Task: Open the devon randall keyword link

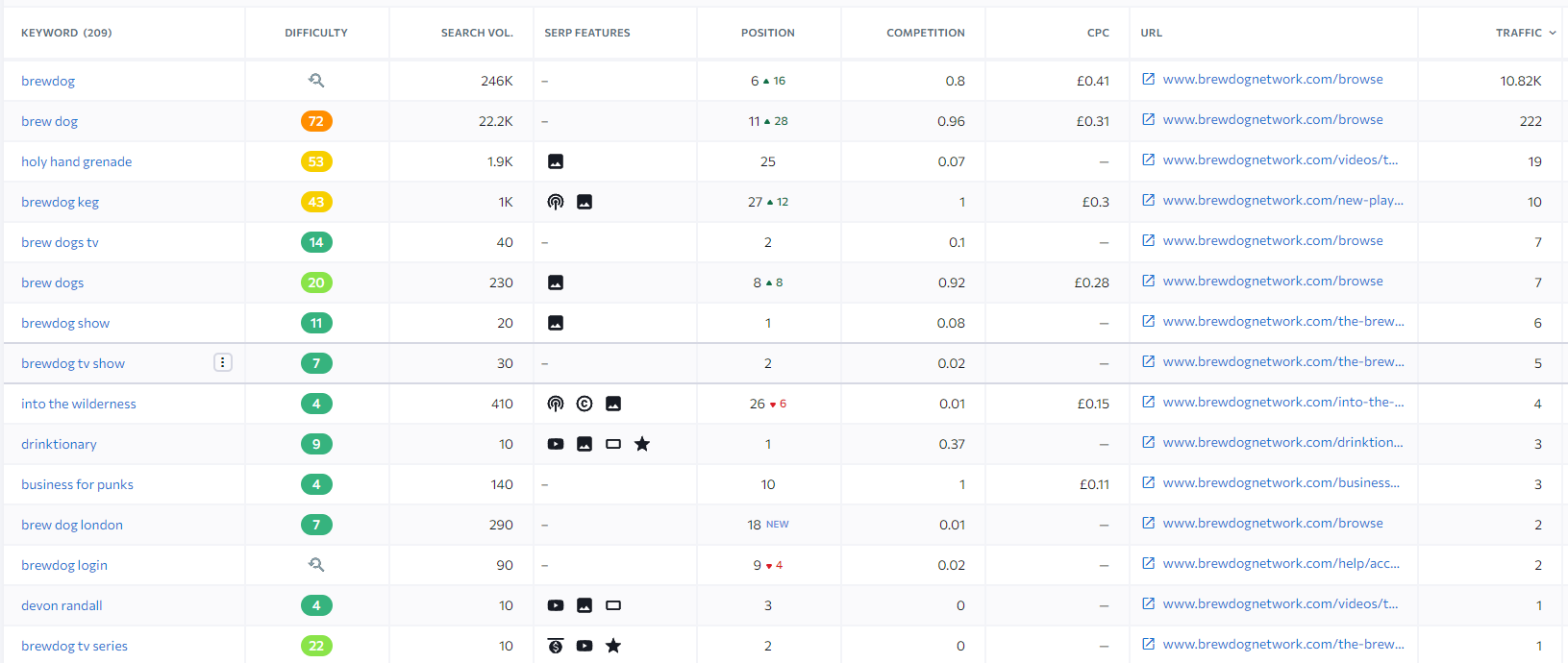Action: [62, 605]
